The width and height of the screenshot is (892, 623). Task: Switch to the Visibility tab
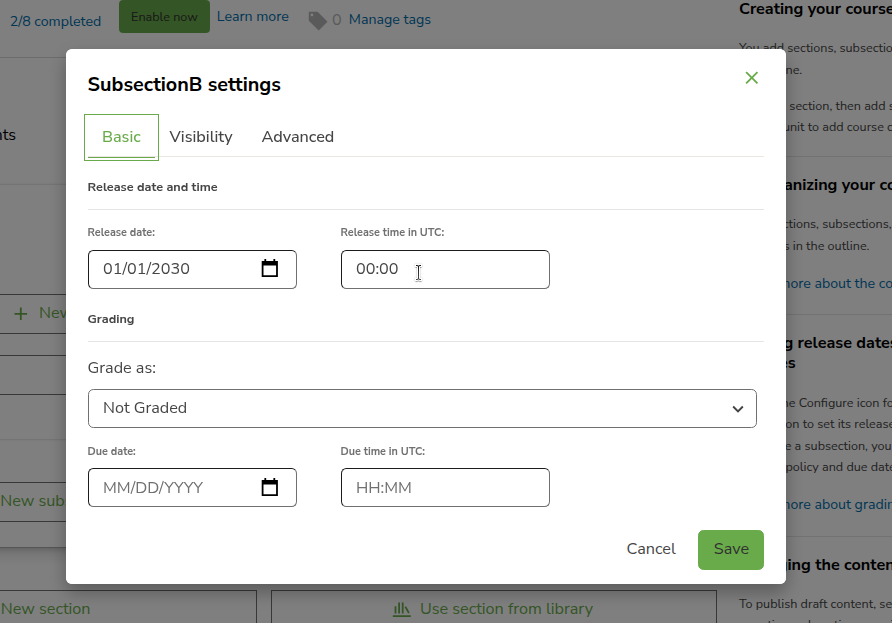pos(201,137)
